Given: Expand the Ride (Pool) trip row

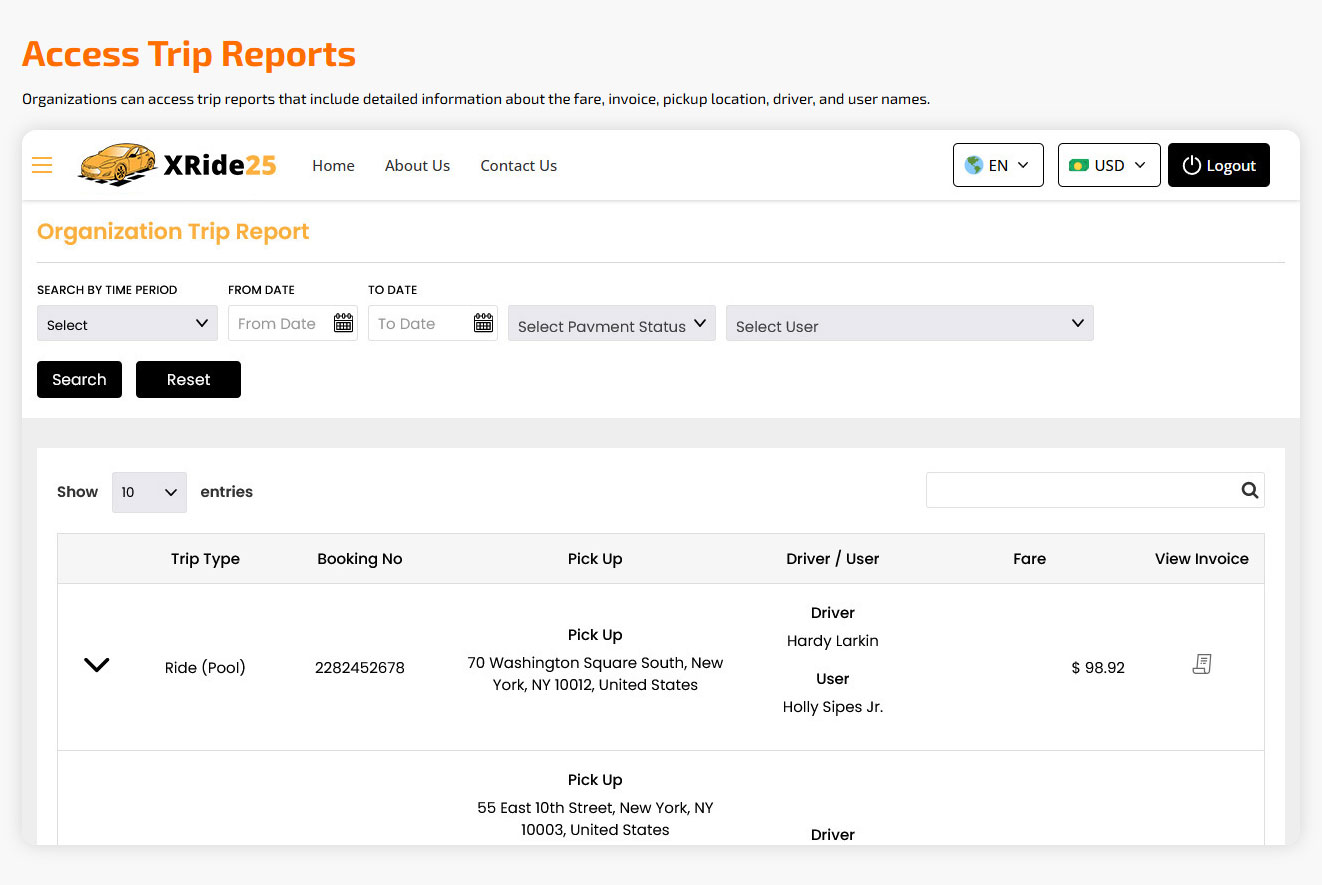Looking at the screenshot, I should 96,665.
